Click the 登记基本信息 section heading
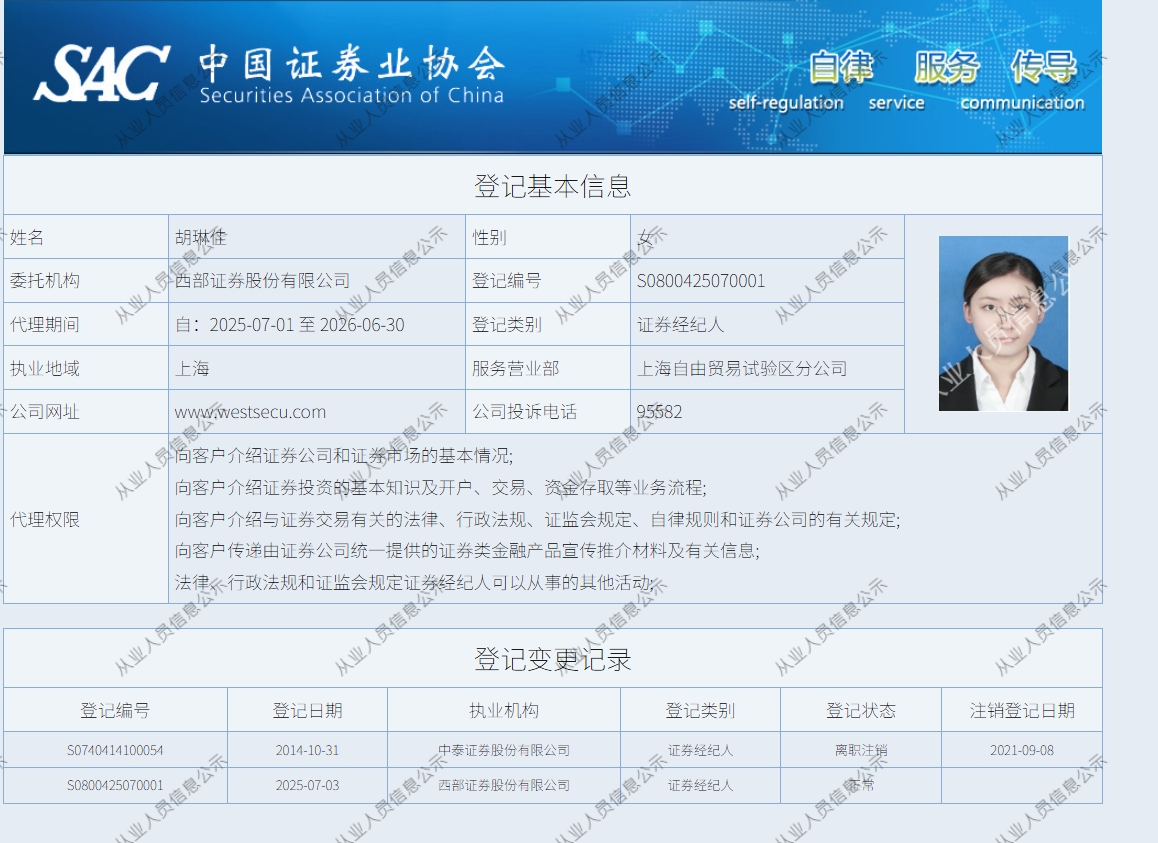Screen dimensions: 1158x843 point(552,186)
